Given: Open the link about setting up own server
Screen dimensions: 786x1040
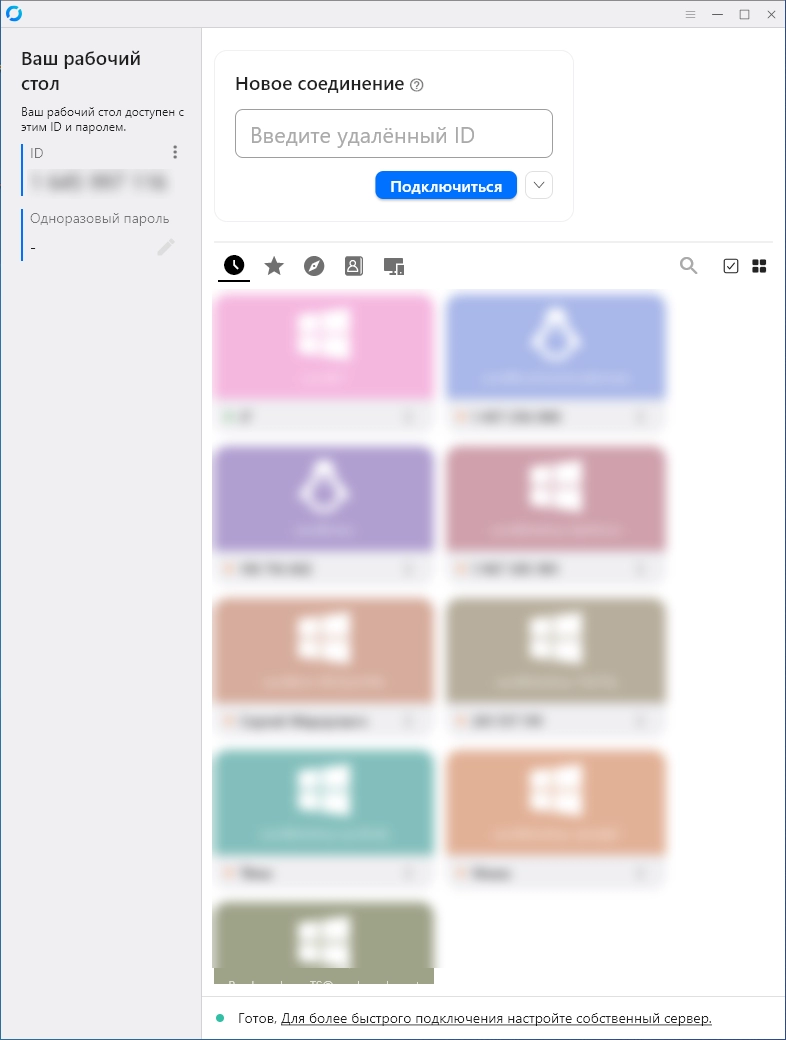Looking at the screenshot, I should 496,1018.
